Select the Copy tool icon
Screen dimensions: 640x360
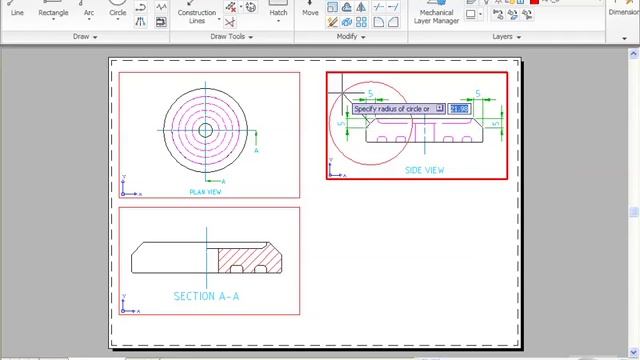(x=347, y=22)
